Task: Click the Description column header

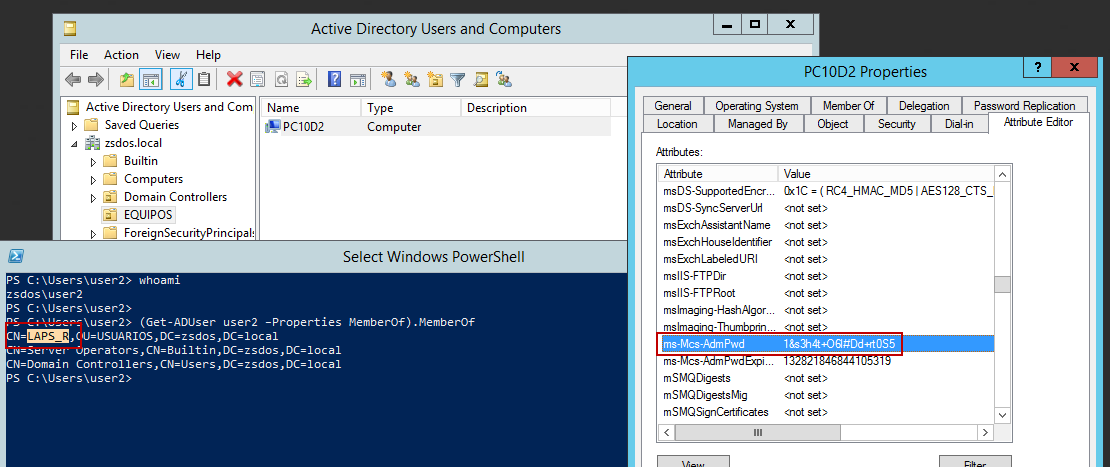Action: click(535, 108)
